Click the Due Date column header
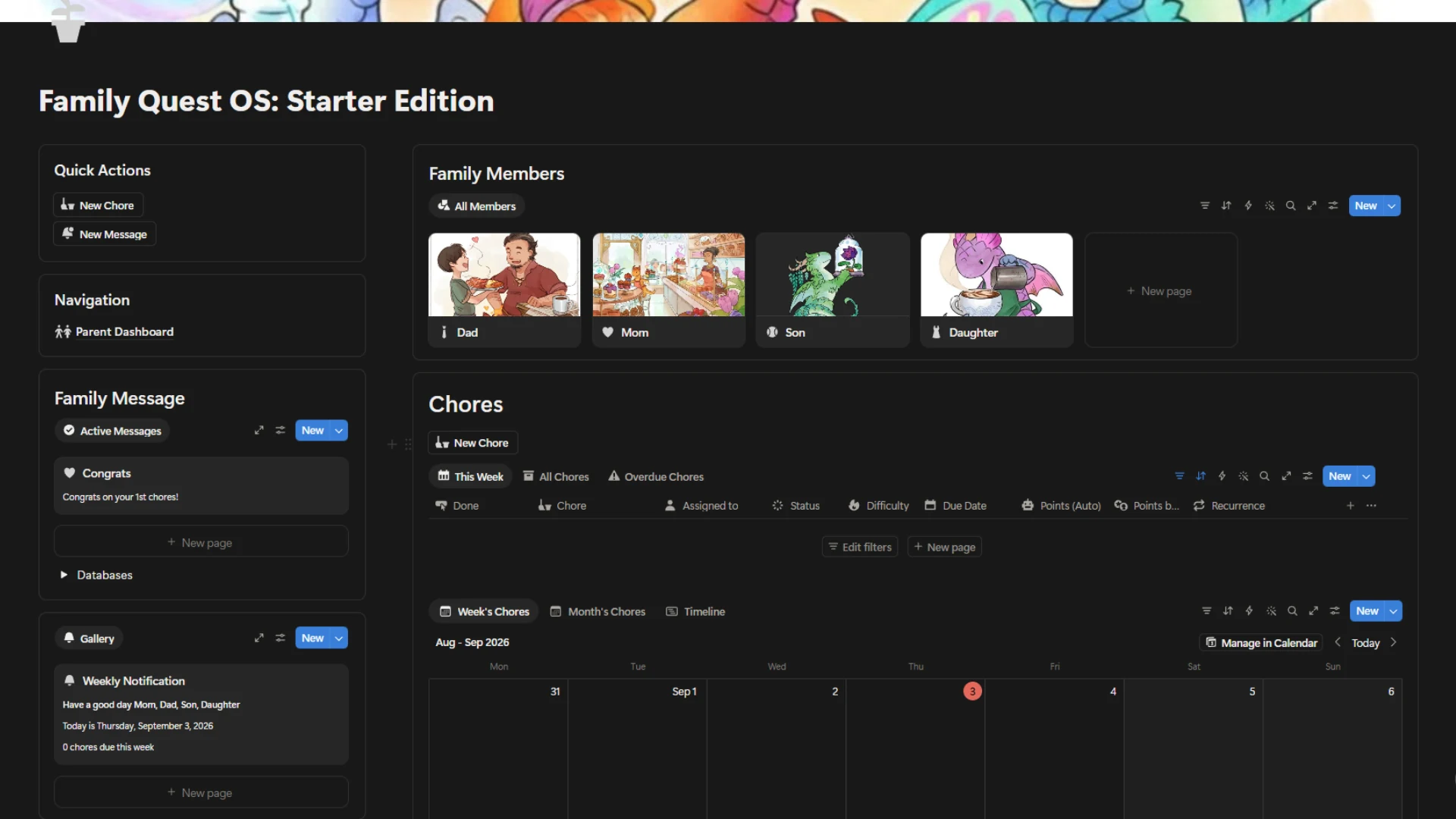The height and width of the screenshot is (819, 1456). (x=955, y=506)
